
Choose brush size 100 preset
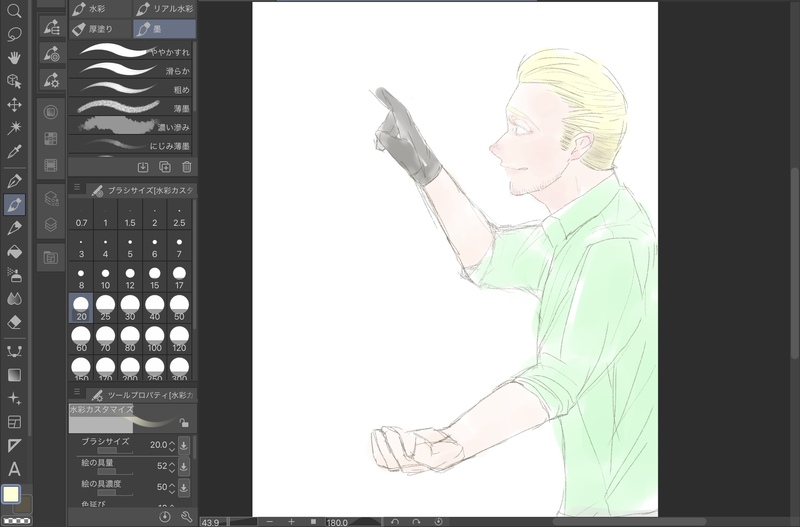click(155, 339)
